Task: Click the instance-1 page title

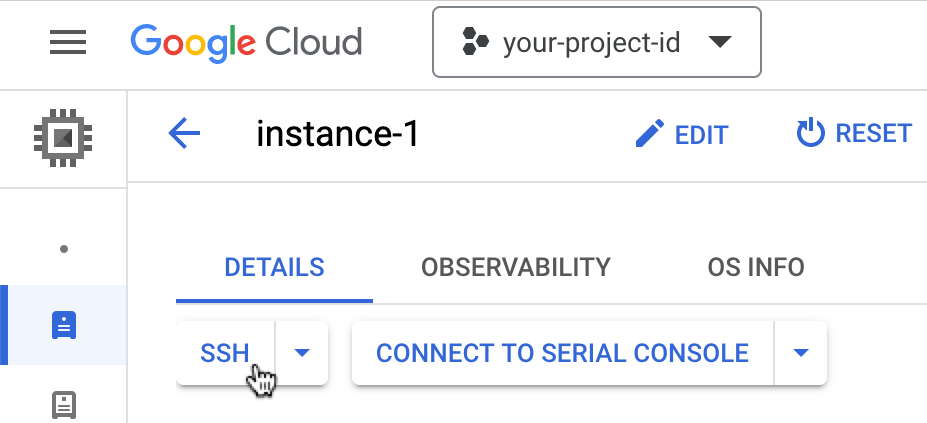Action: [337, 134]
